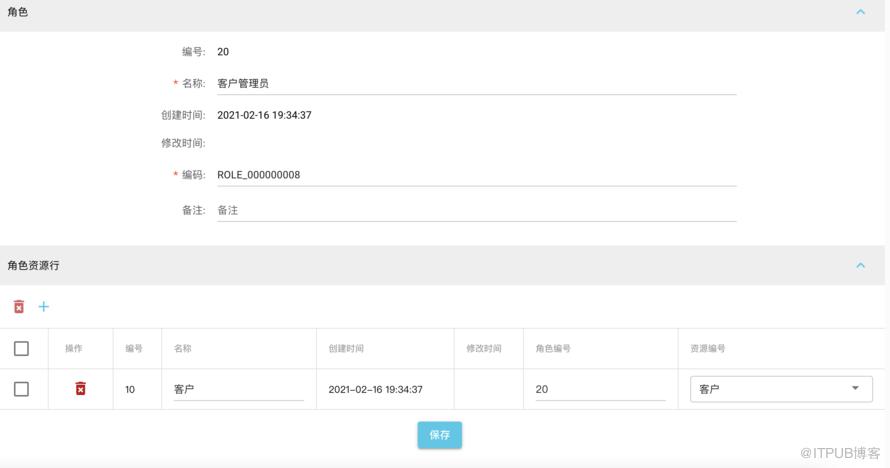Image resolution: width=890 pixels, height=468 pixels.
Task: Check the checkbox for row 10
Action: coord(22,389)
